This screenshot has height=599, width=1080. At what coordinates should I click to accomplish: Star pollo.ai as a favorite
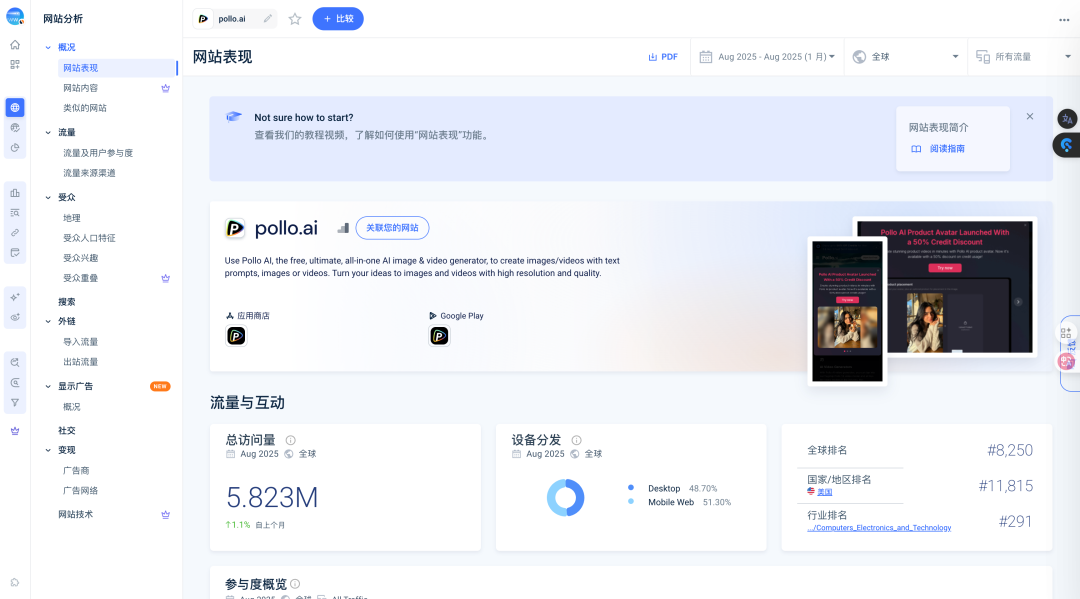click(295, 19)
